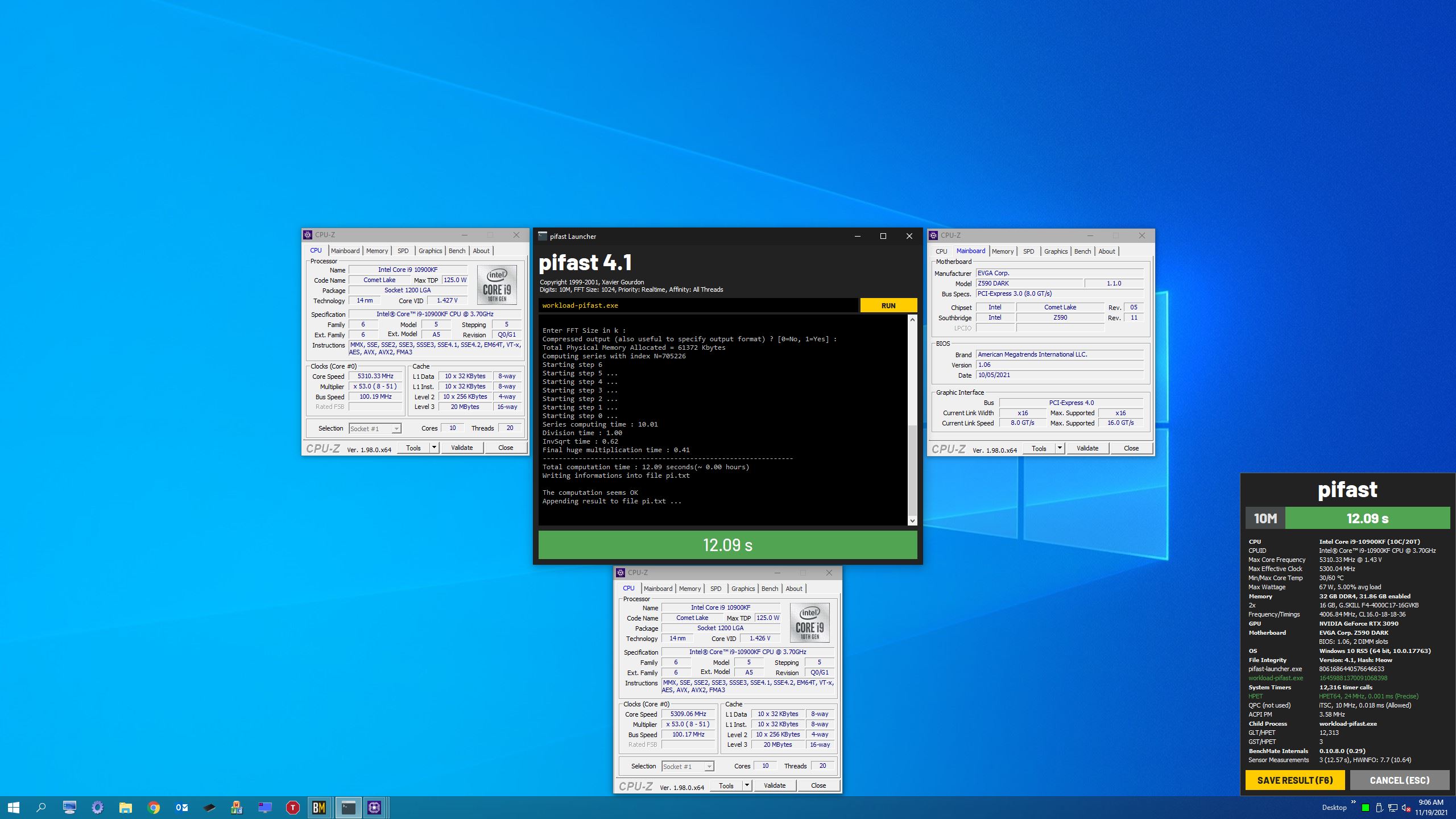Click the Desktop toolbar label on taskbar
The image size is (1456, 819).
coord(1334,808)
